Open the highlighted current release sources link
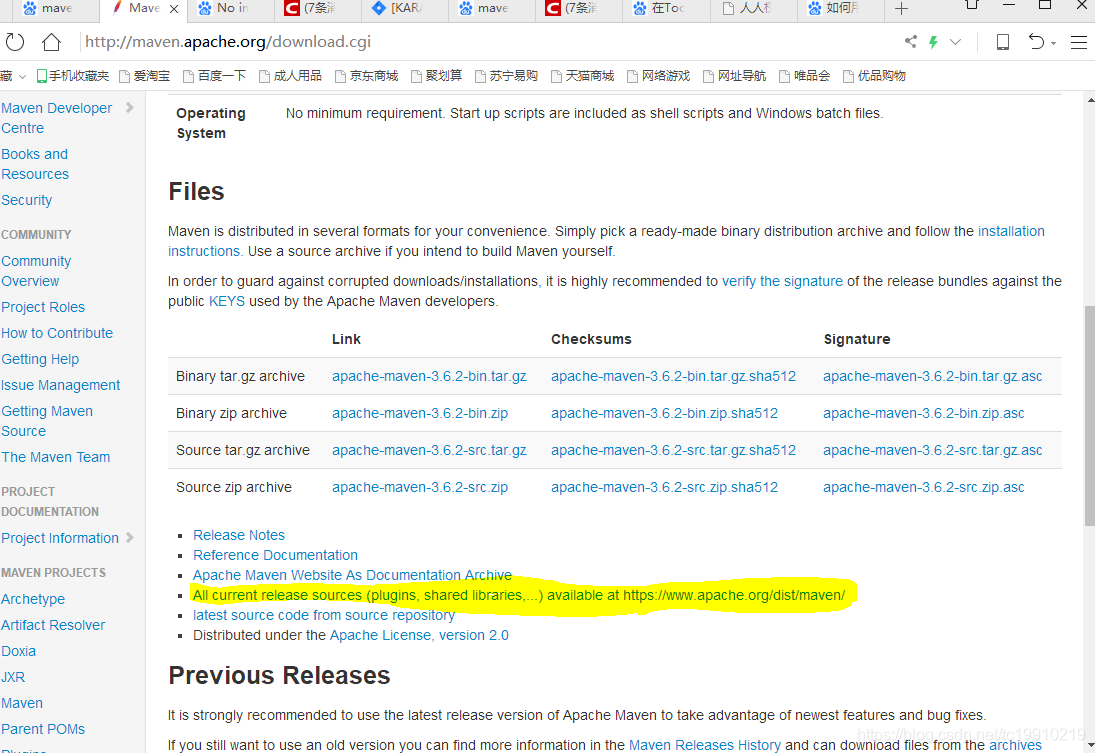 pos(519,595)
